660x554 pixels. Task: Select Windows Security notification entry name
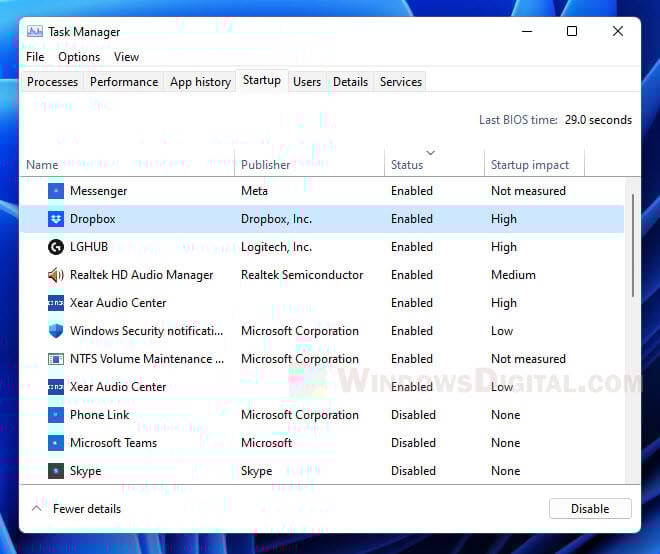(146, 331)
